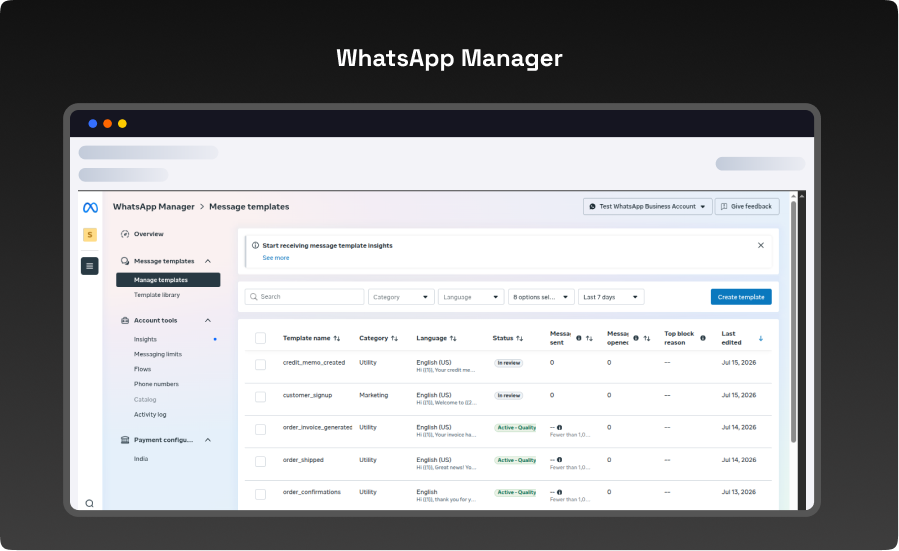Image resolution: width=899 pixels, height=551 pixels.
Task: Click Top block reason info icon
Action: coord(703,338)
